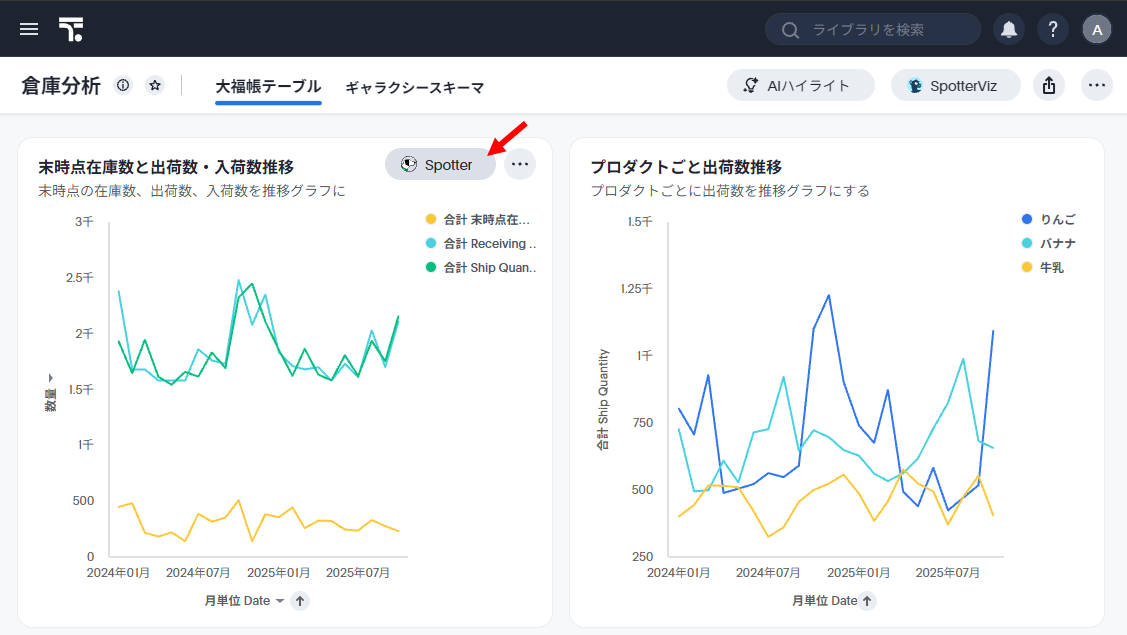Screen dimensions: 1127x635
Task: Select the 大福帳テーブル tab
Action: (x=268, y=87)
